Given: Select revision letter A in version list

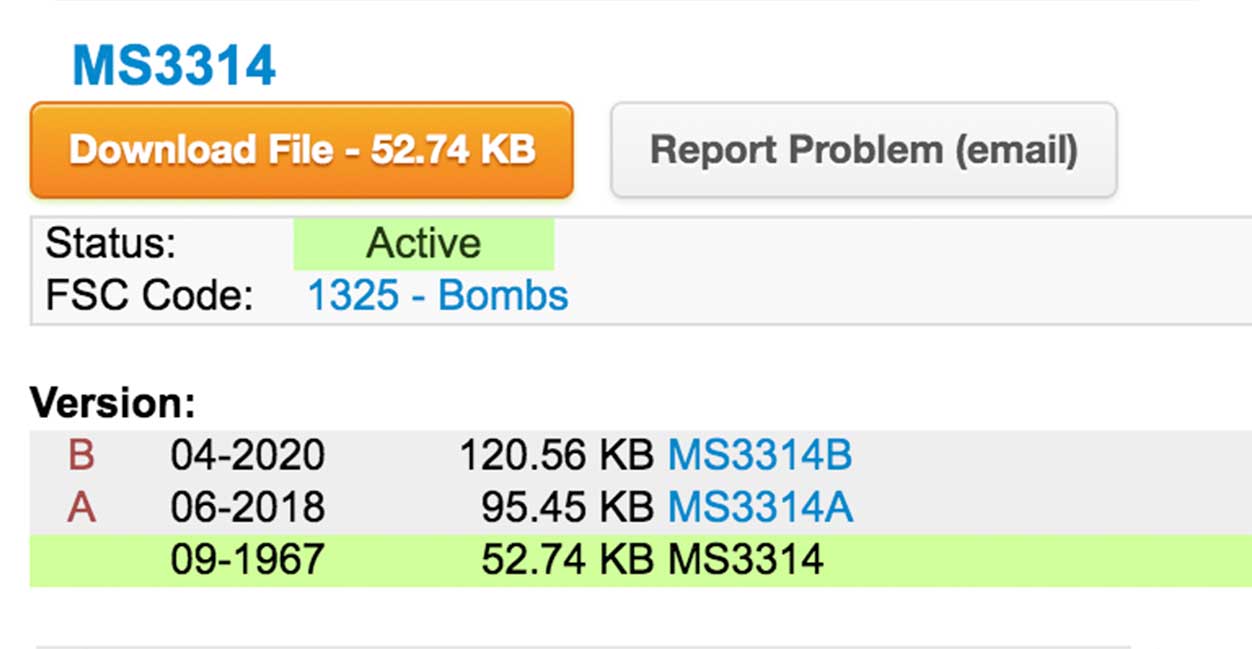Looking at the screenshot, I should (x=81, y=508).
